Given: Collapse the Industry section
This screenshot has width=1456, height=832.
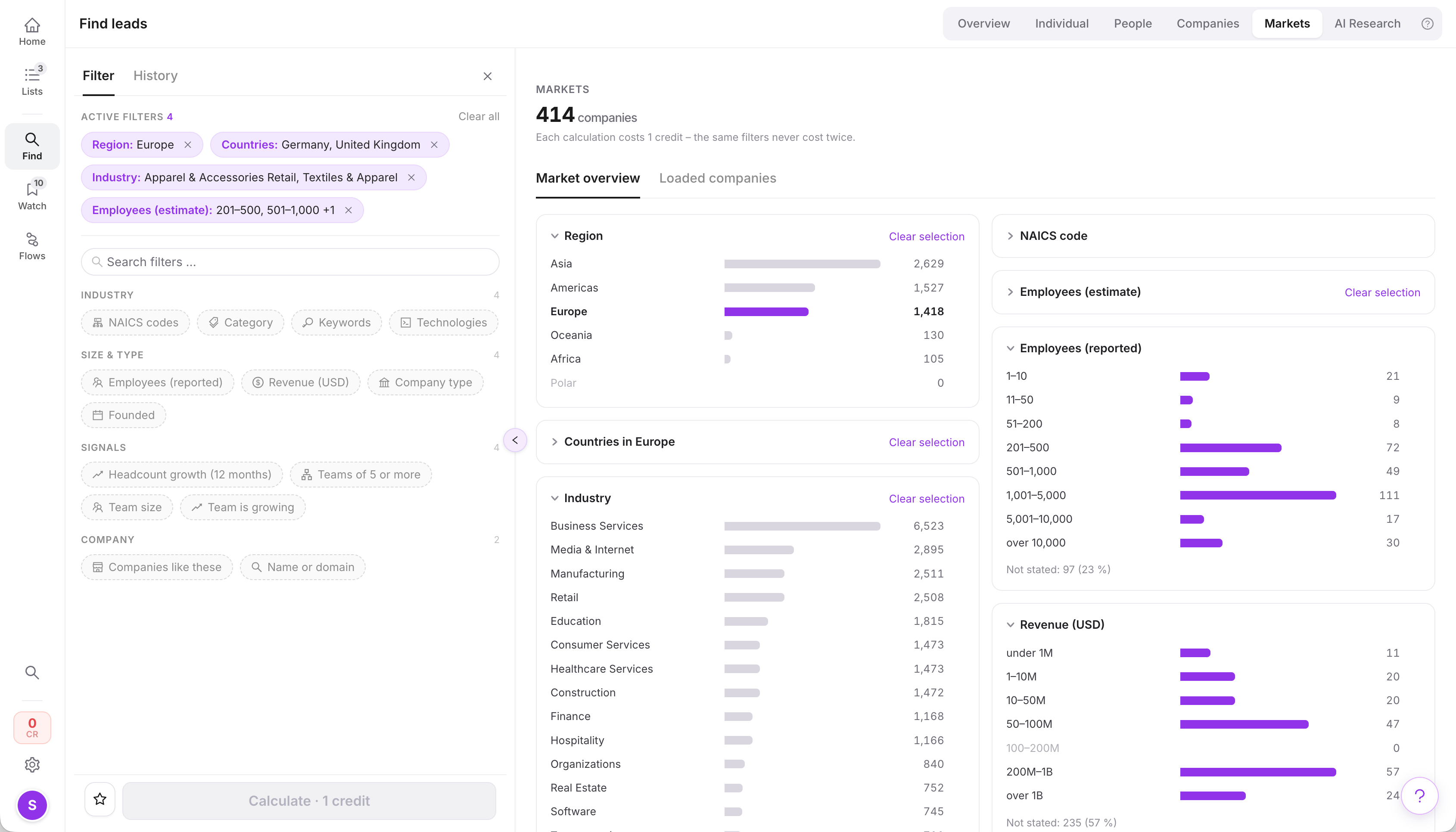Looking at the screenshot, I should pyautogui.click(x=554, y=498).
